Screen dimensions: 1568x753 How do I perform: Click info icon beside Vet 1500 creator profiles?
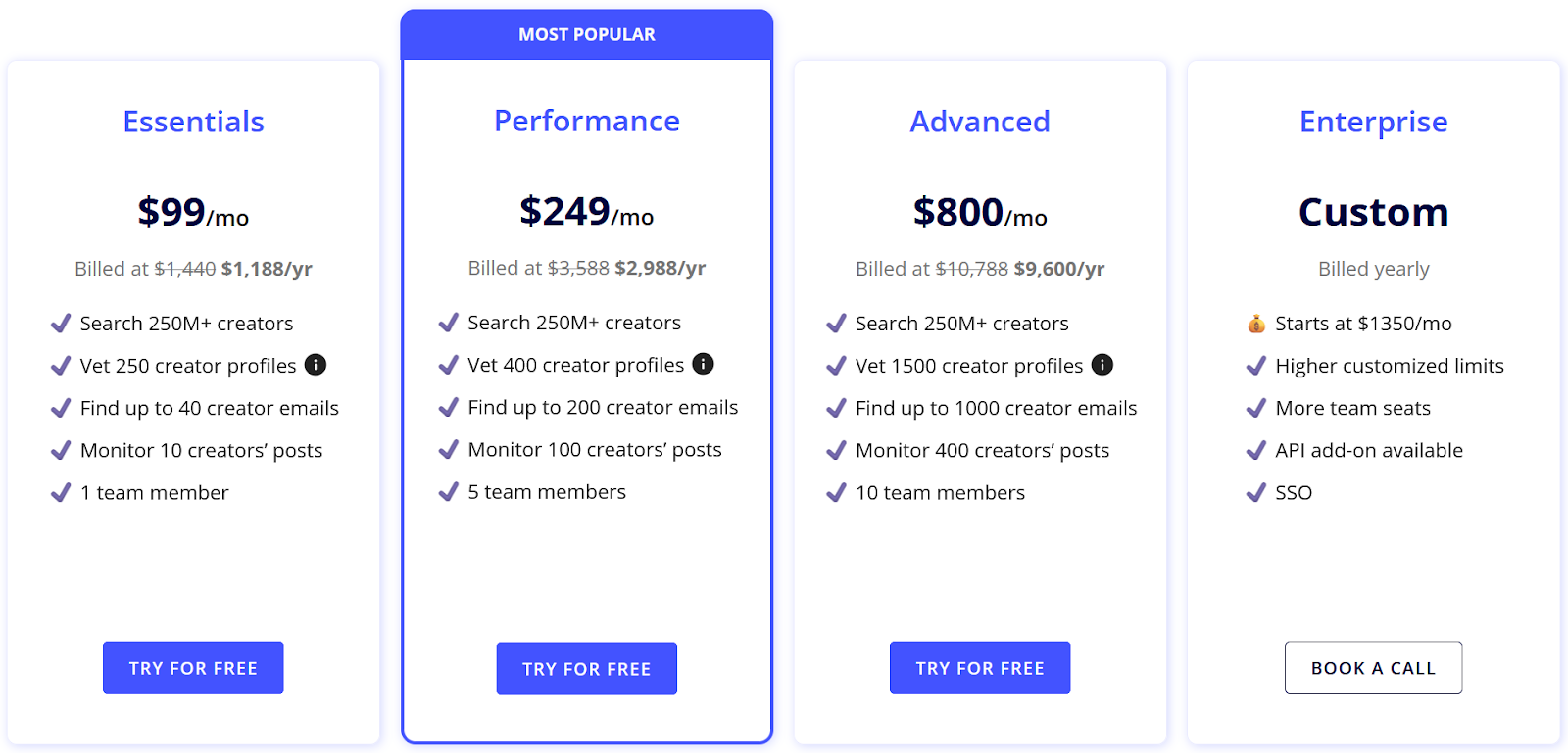pyautogui.click(x=1102, y=365)
